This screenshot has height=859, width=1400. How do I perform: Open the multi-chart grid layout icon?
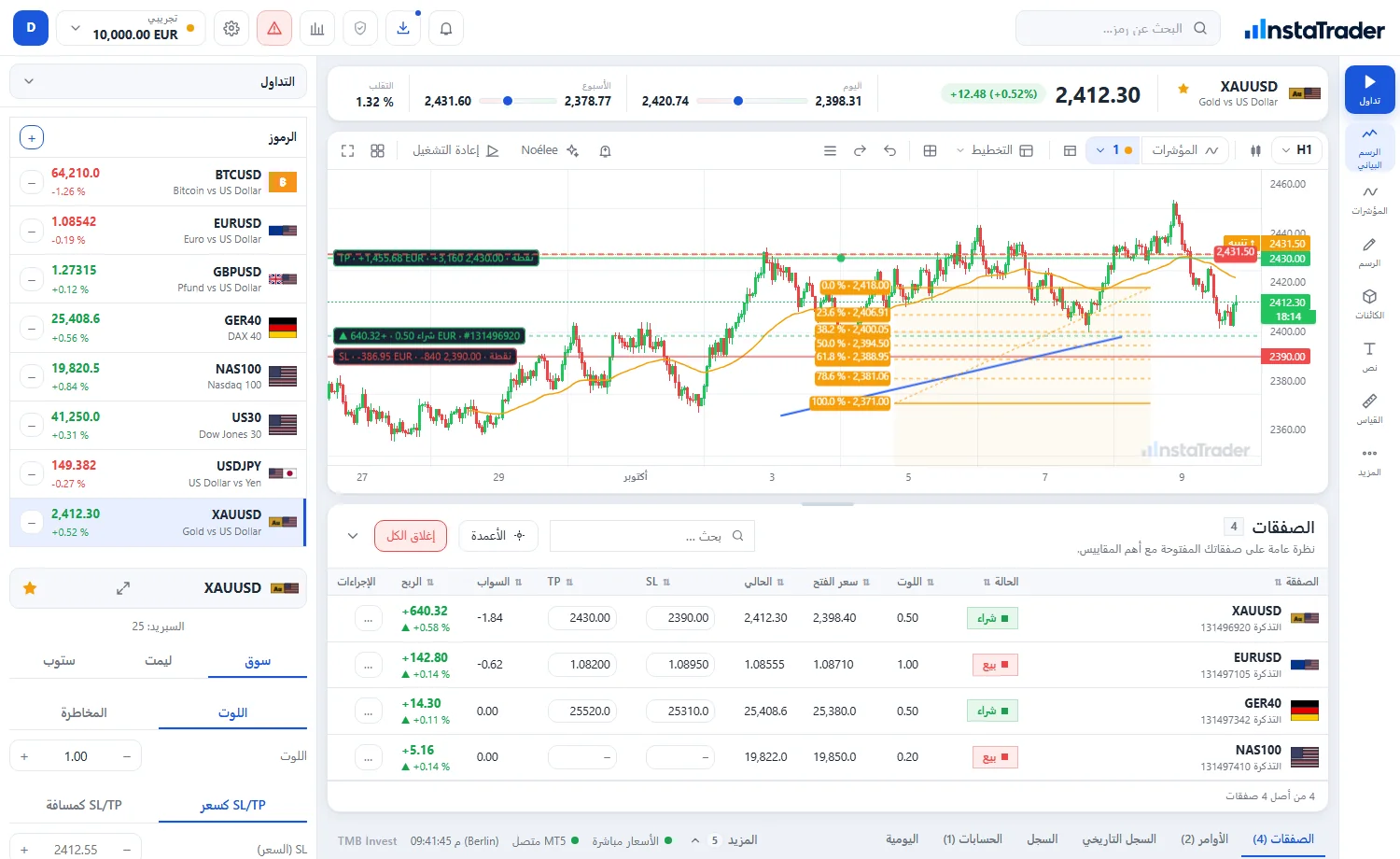click(x=378, y=150)
